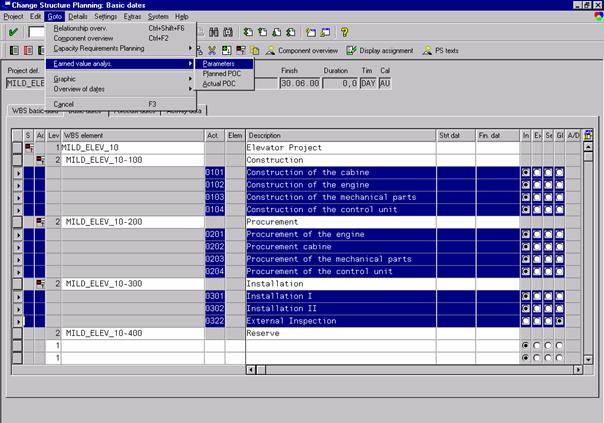Click row selector arrow for activity 0322
This screenshot has width=604, height=423.
click(x=17, y=321)
